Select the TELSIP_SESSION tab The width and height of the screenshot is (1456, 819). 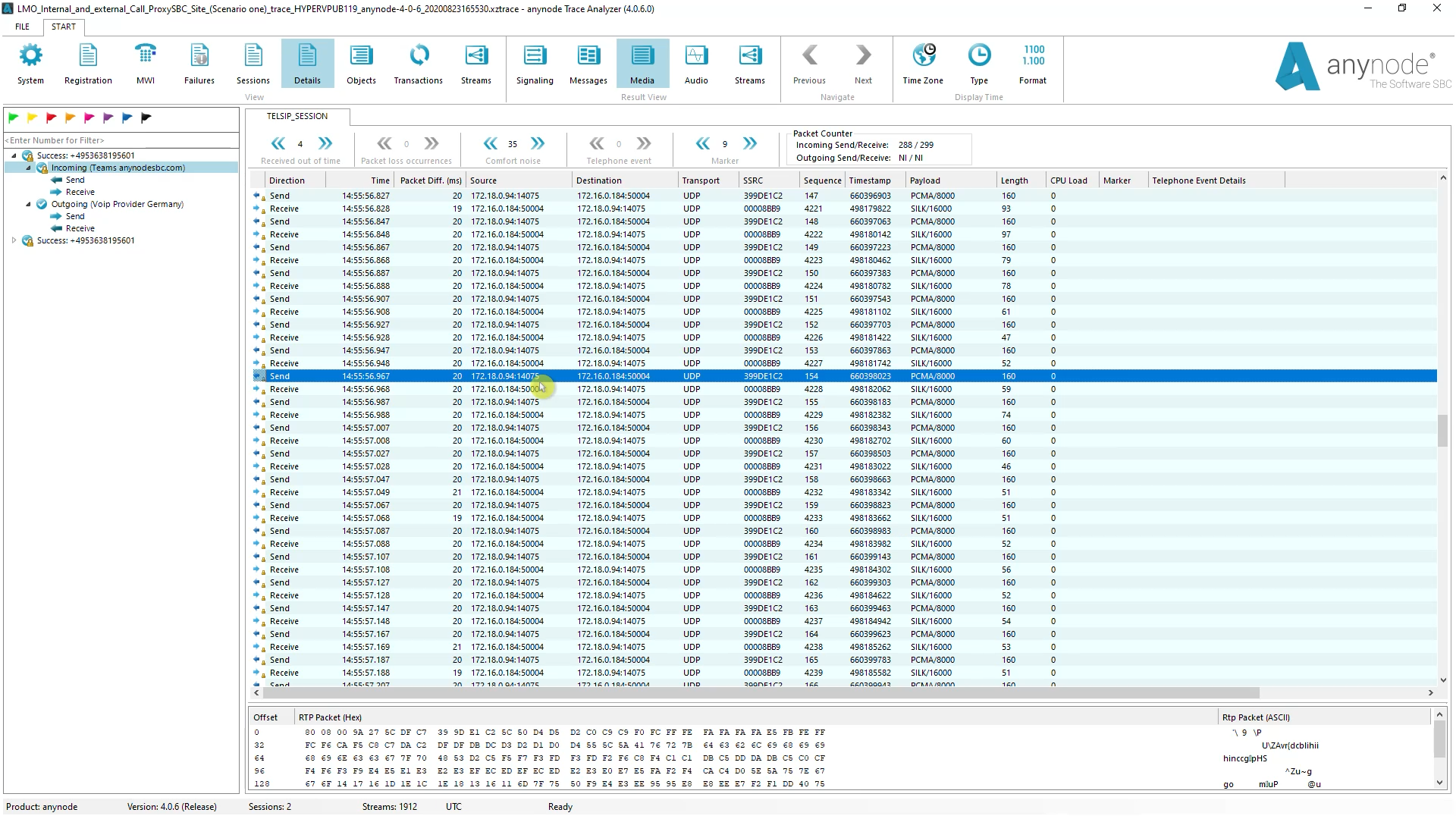pos(297,116)
